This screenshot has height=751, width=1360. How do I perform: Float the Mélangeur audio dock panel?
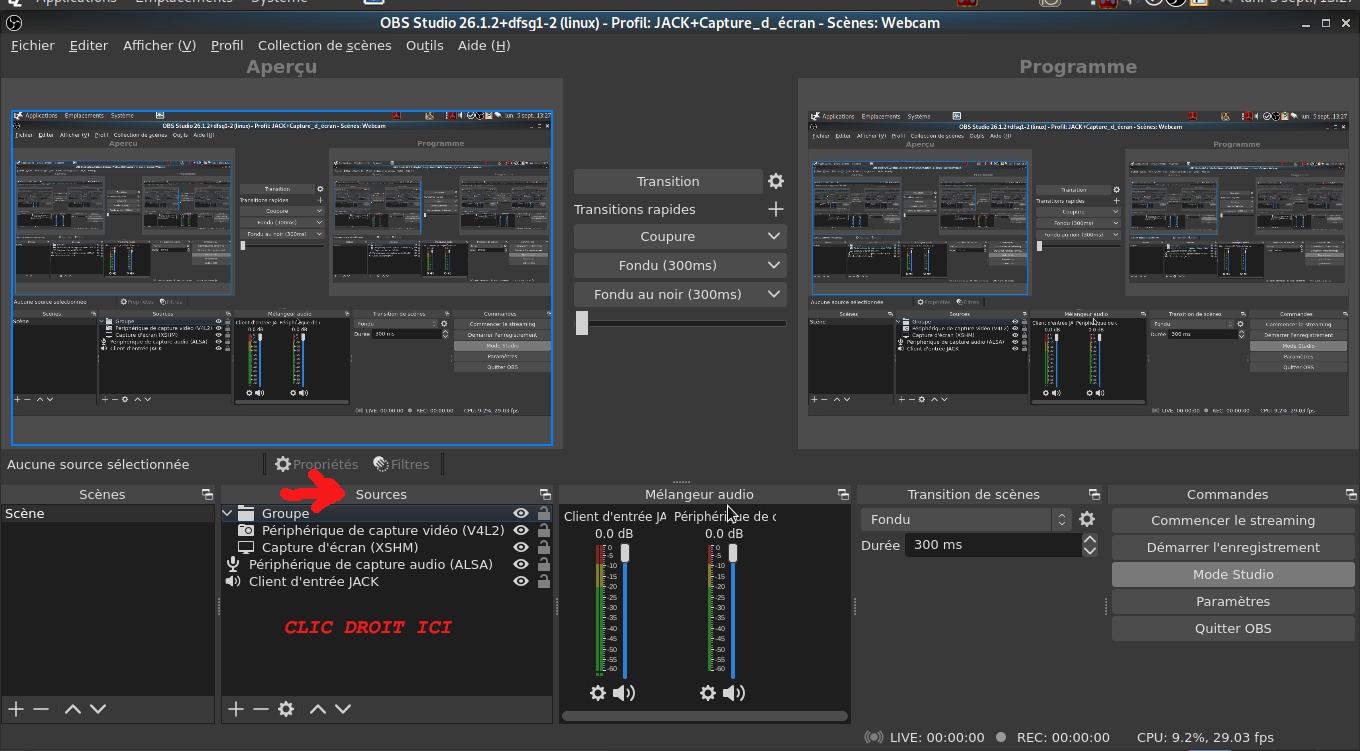point(843,494)
